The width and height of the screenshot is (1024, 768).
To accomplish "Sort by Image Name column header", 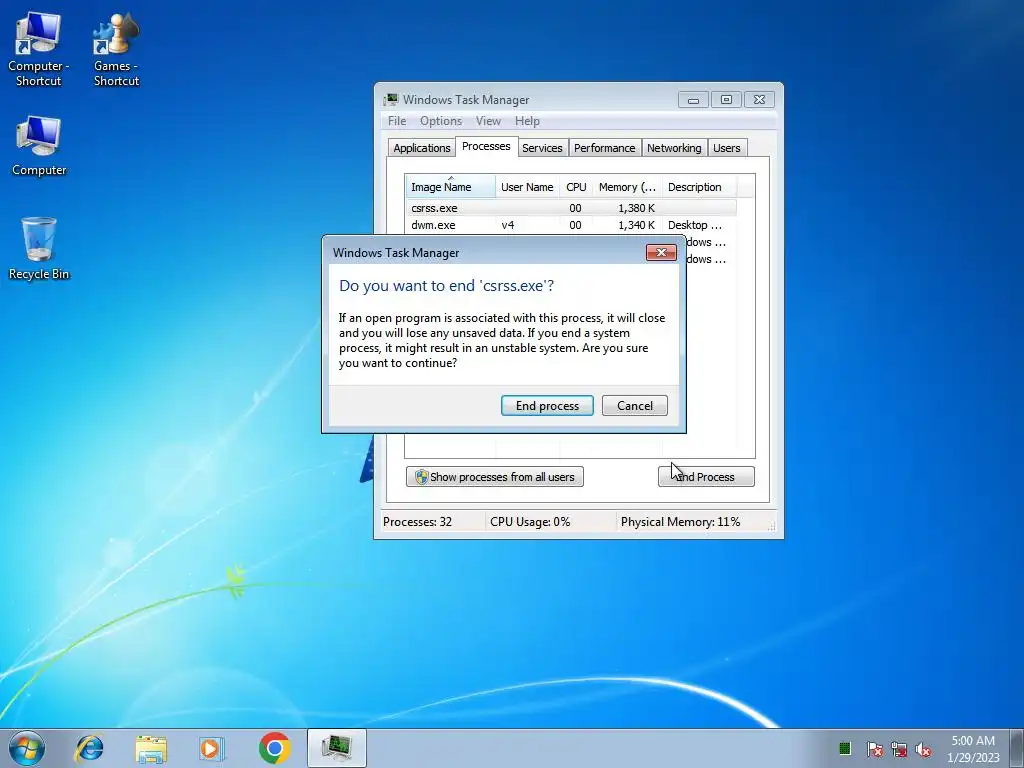I will 450,187.
